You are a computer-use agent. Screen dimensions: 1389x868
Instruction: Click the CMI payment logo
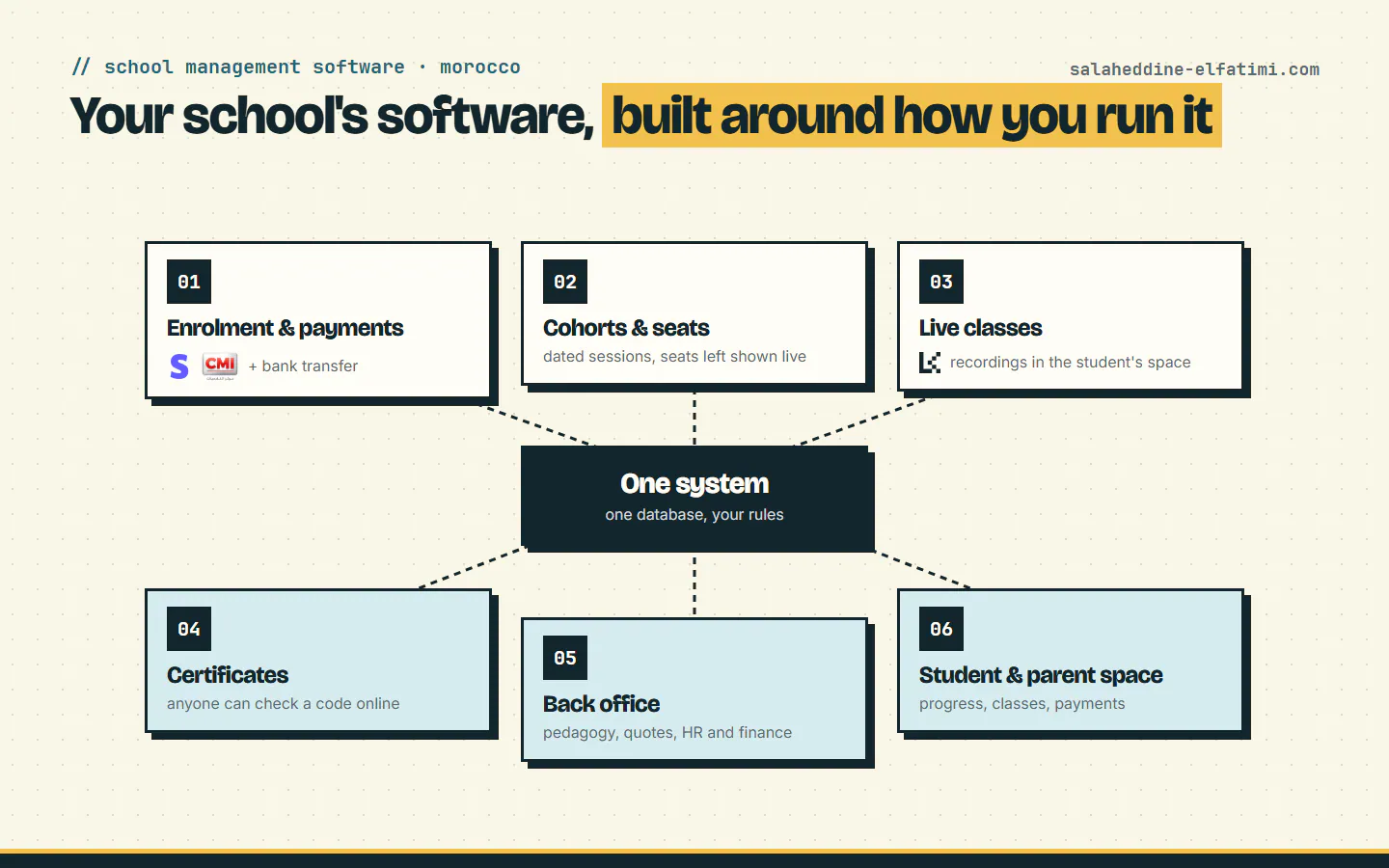(220, 366)
